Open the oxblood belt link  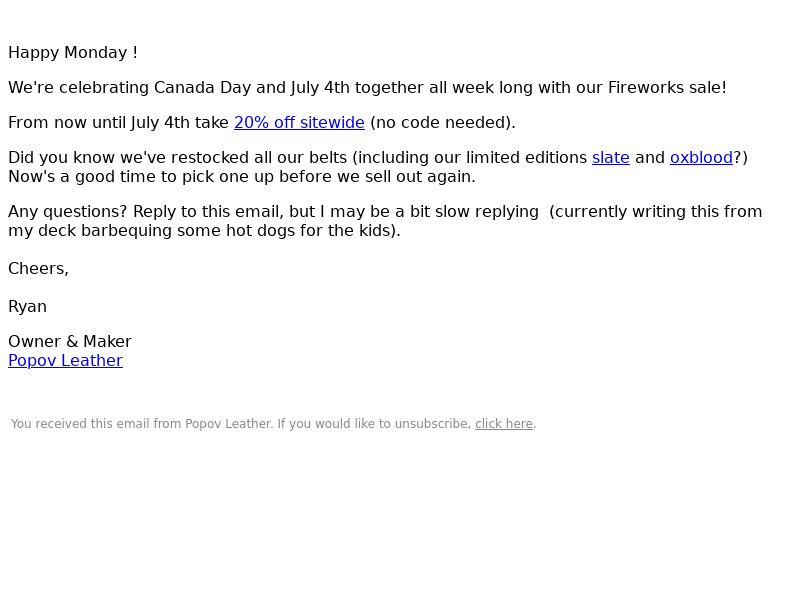pos(701,158)
